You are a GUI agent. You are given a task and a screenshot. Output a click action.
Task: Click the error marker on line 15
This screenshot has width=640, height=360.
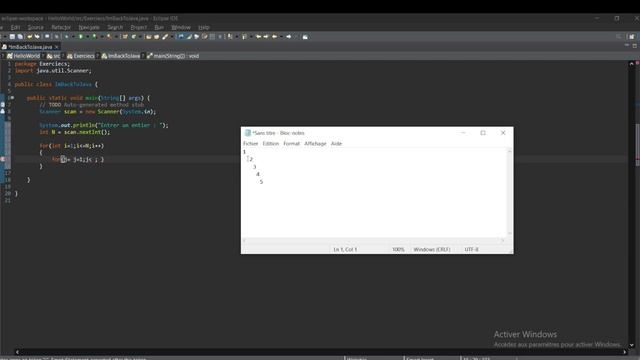[2, 159]
